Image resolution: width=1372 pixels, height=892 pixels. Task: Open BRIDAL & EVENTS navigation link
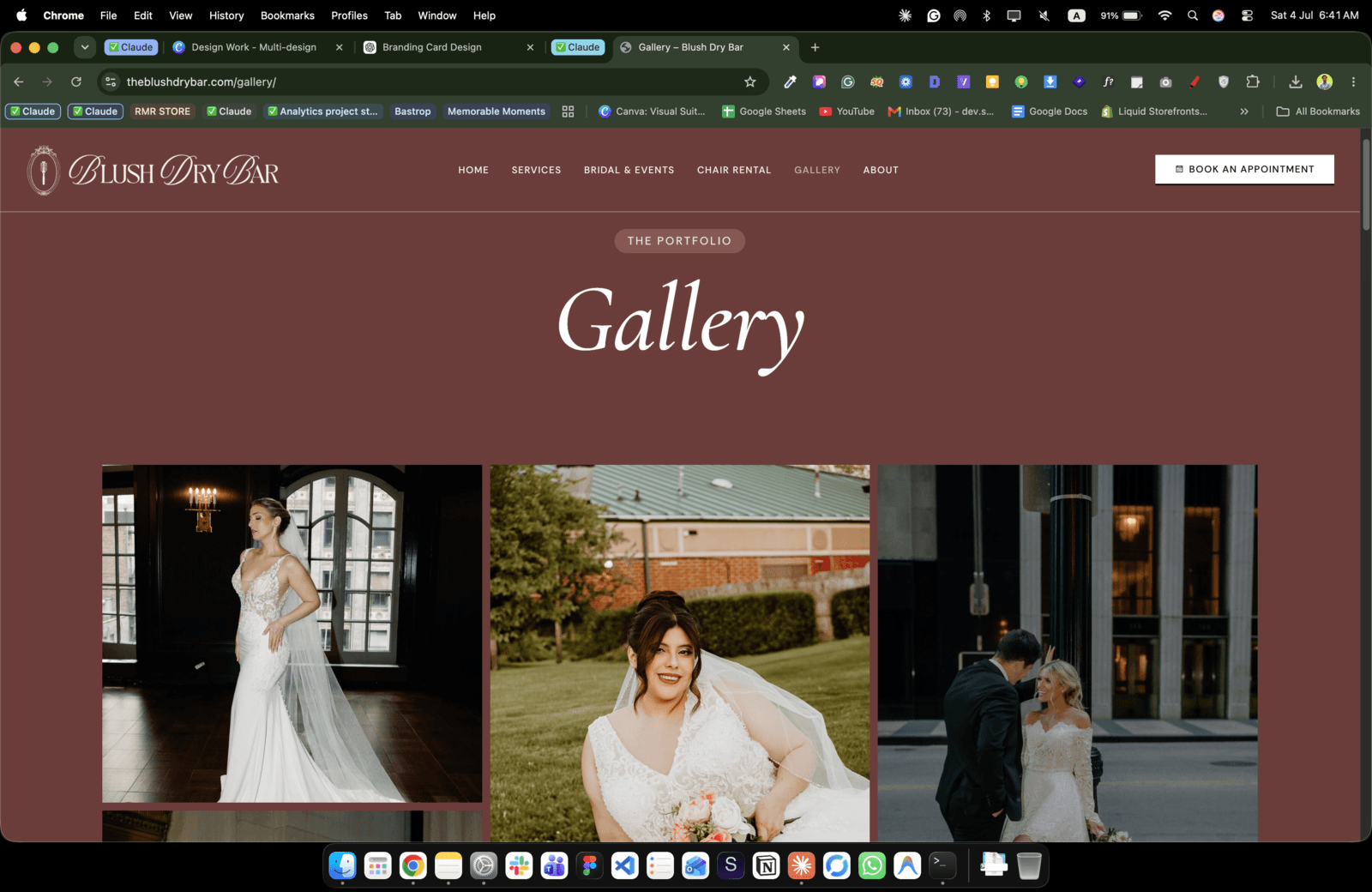[629, 170]
